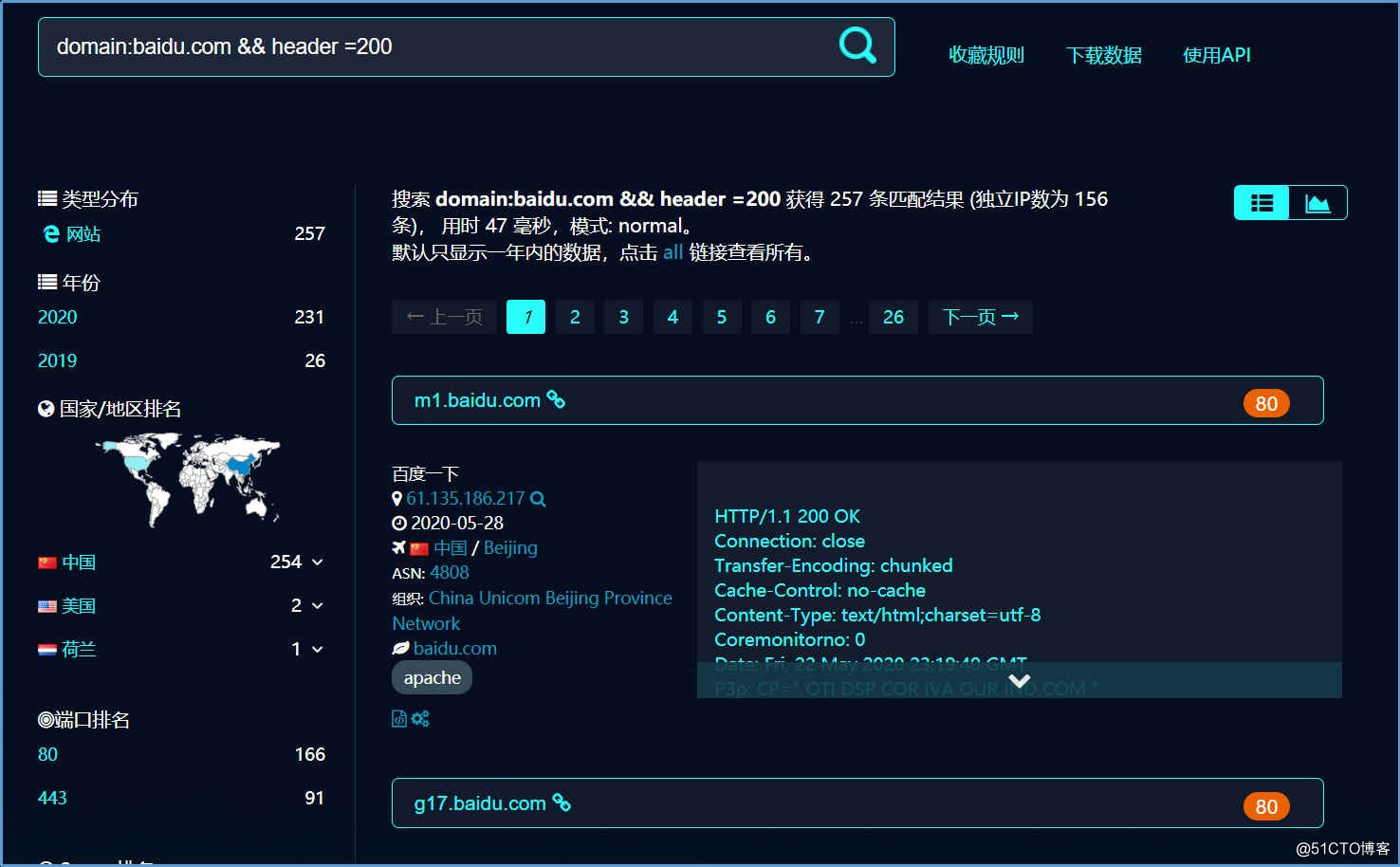Open 使用API link
Screen dimensions: 1400x867
tap(1217, 55)
